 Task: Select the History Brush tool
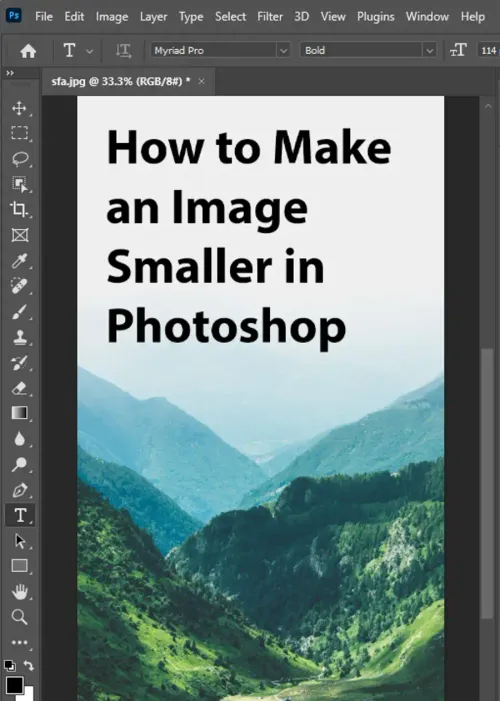[19, 363]
